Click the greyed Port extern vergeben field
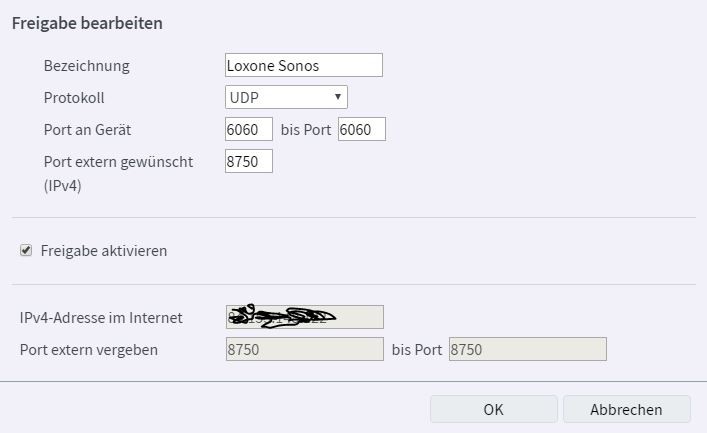Screen dimensions: 707x433 pyautogui.click(x=305, y=349)
